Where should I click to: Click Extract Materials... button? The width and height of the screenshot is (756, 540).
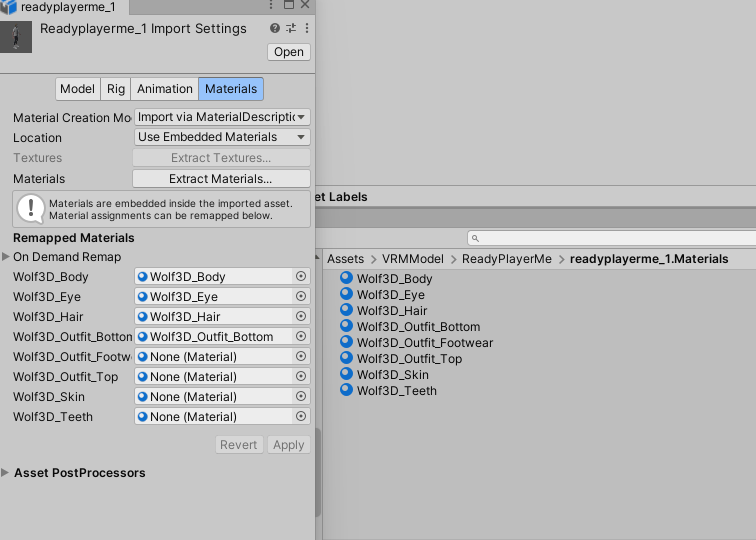[221, 179]
